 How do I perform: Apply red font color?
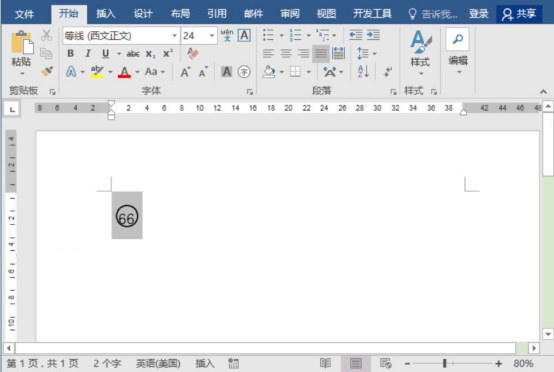(x=124, y=72)
